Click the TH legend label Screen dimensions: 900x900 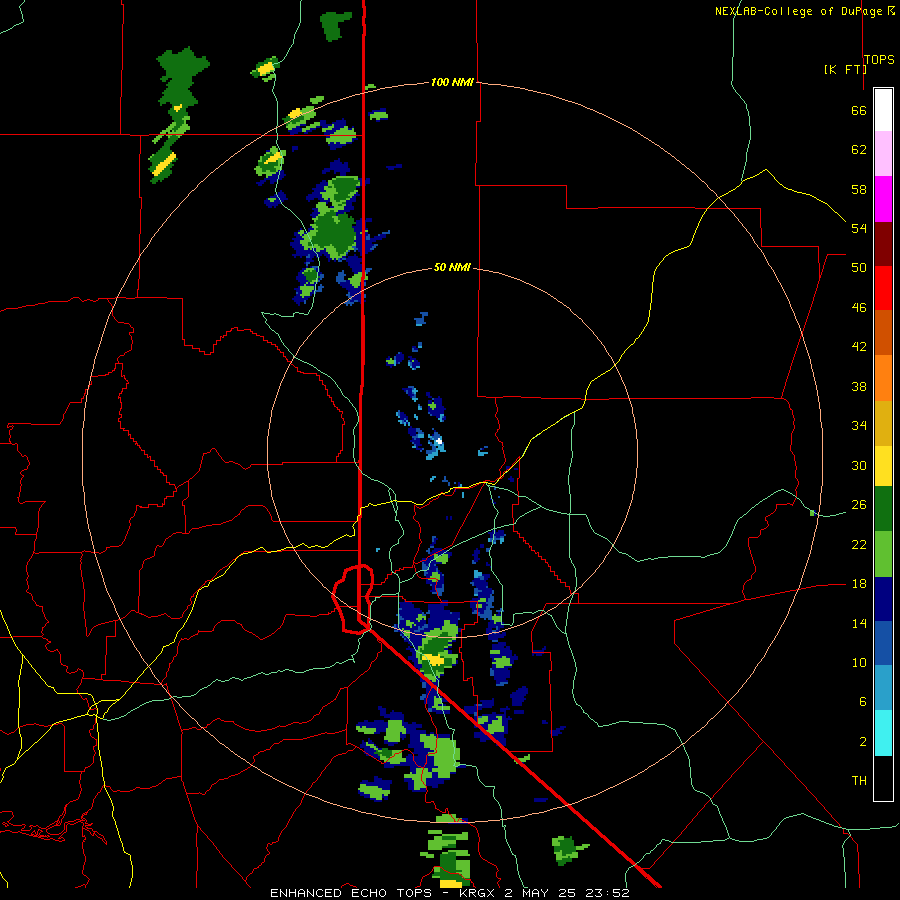(x=859, y=781)
